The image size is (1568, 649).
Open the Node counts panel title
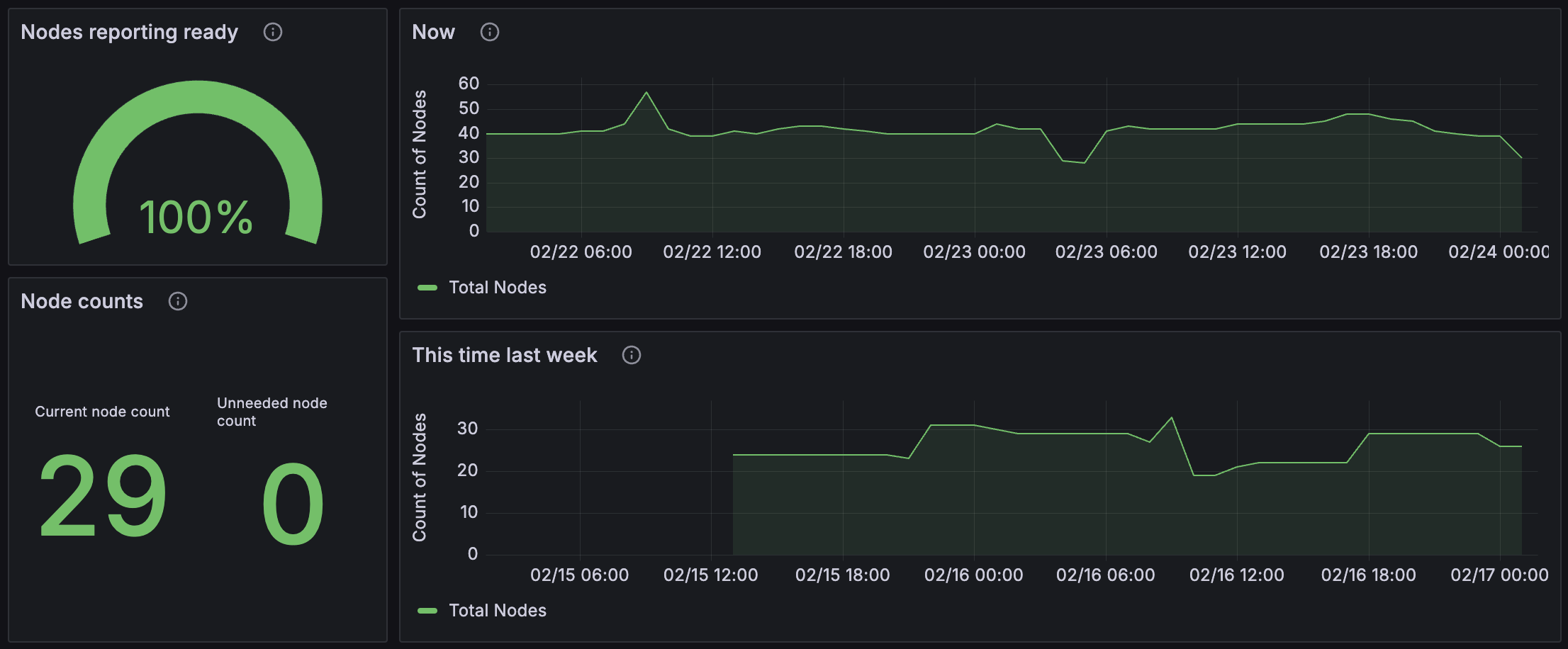click(82, 301)
